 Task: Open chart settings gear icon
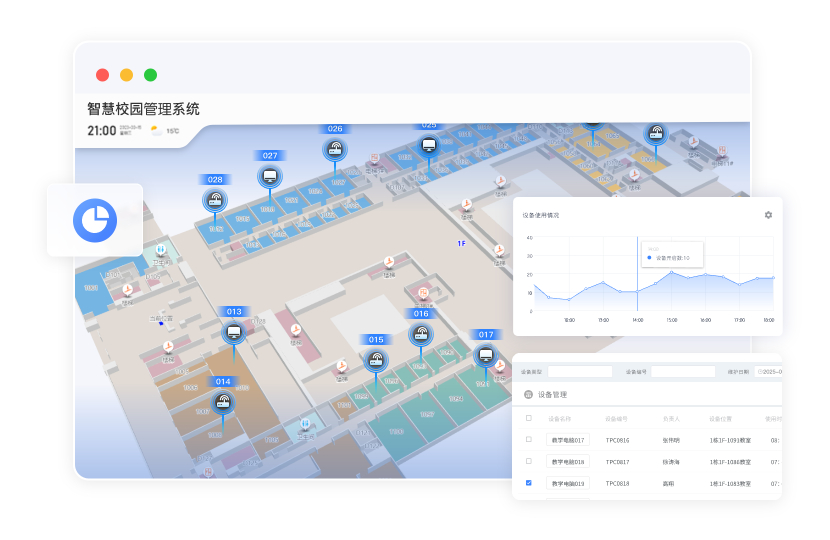[x=768, y=215]
